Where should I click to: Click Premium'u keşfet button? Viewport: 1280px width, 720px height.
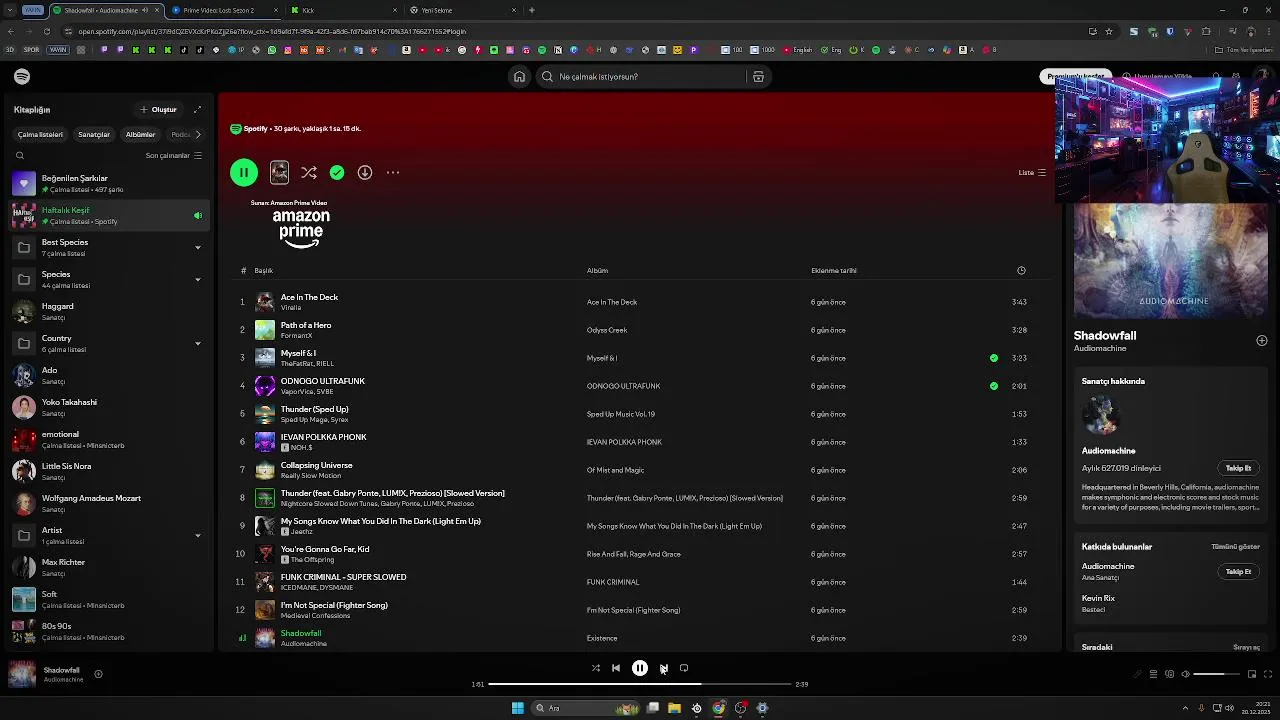[1077, 77]
